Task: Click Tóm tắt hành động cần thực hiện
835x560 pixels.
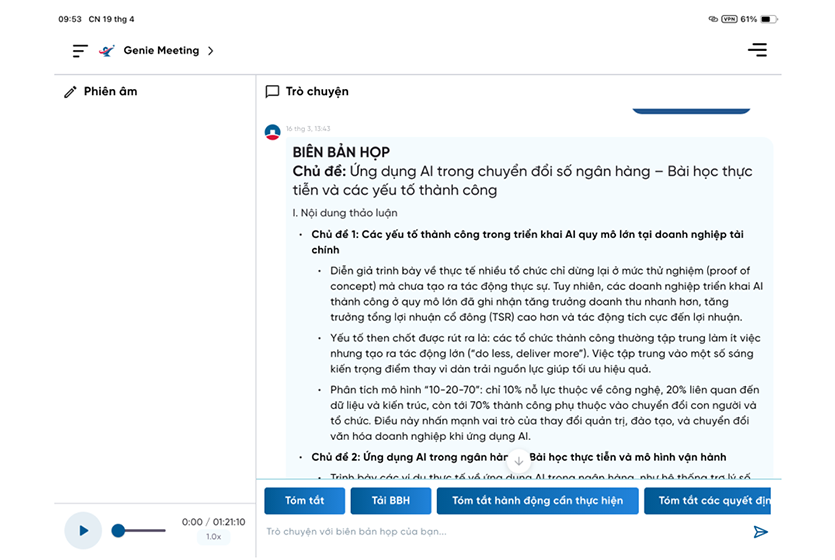Action: (x=537, y=501)
